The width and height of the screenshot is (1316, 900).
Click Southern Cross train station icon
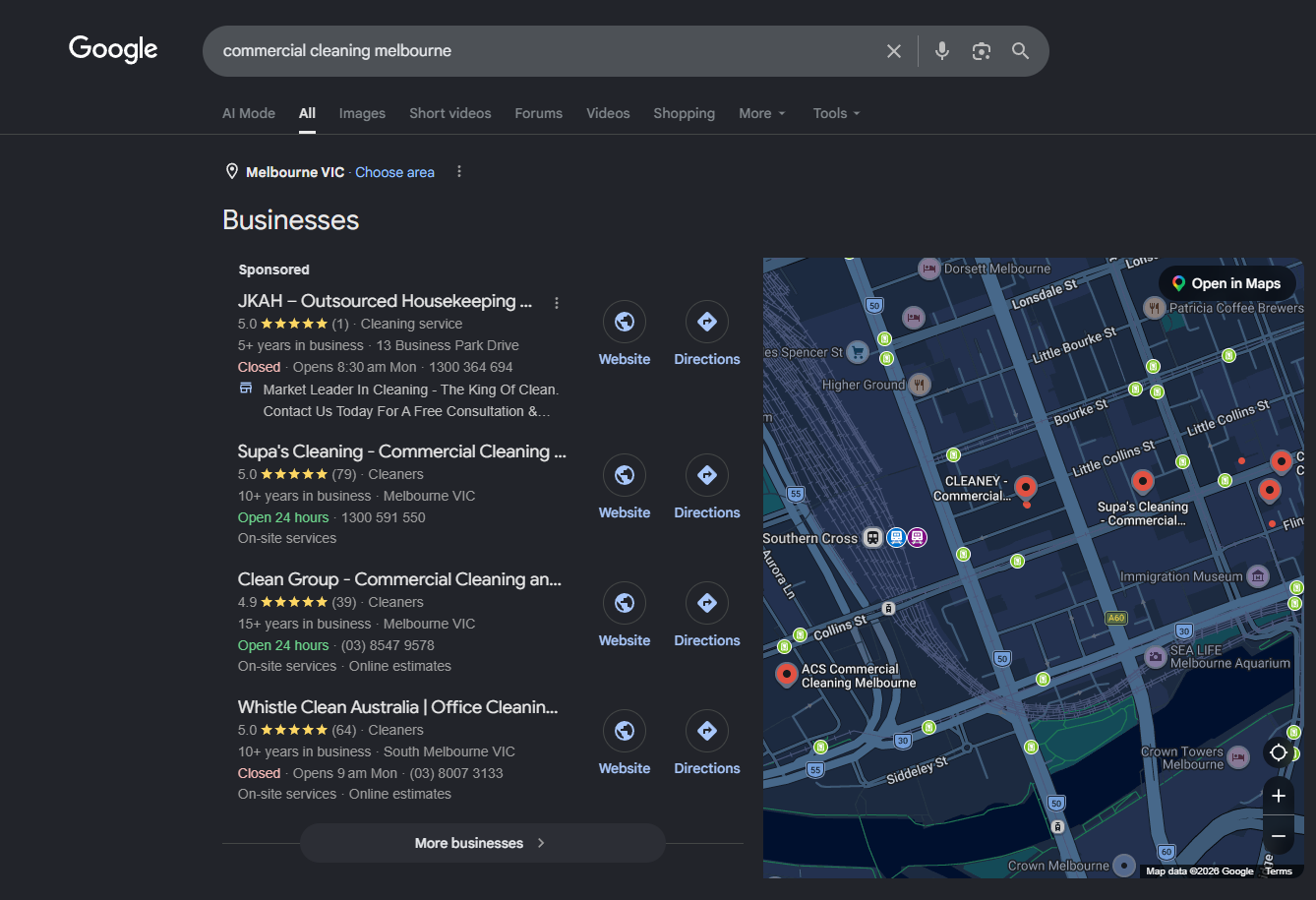[872, 537]
